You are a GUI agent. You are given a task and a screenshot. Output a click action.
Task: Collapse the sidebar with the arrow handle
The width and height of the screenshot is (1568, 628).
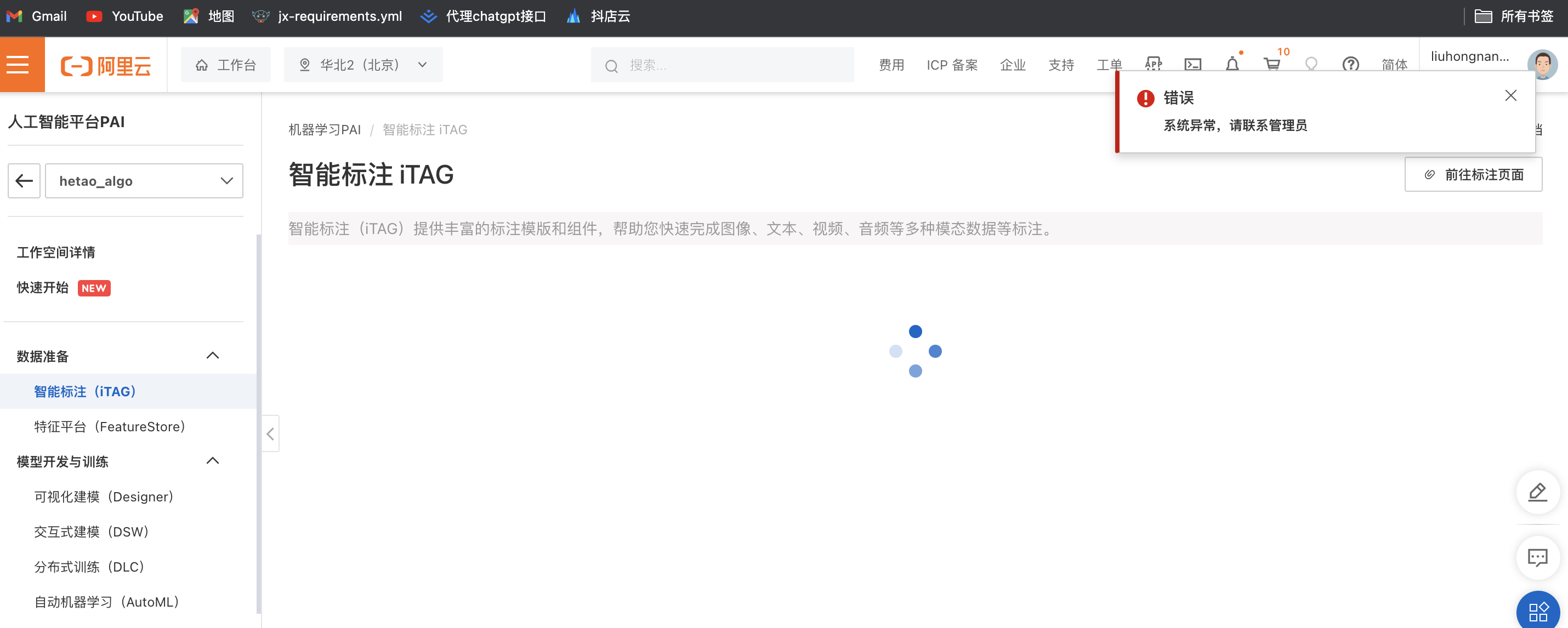(x=270, y=433)
